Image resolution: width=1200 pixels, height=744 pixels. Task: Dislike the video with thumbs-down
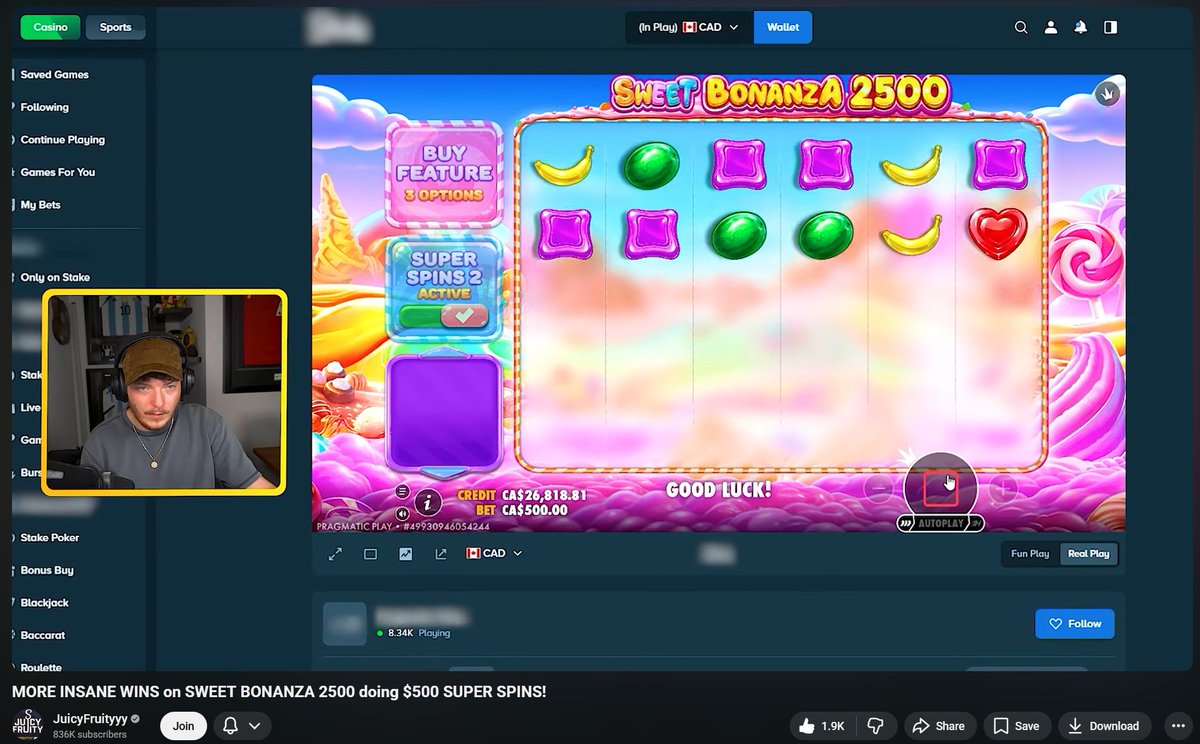coord(875,726)
